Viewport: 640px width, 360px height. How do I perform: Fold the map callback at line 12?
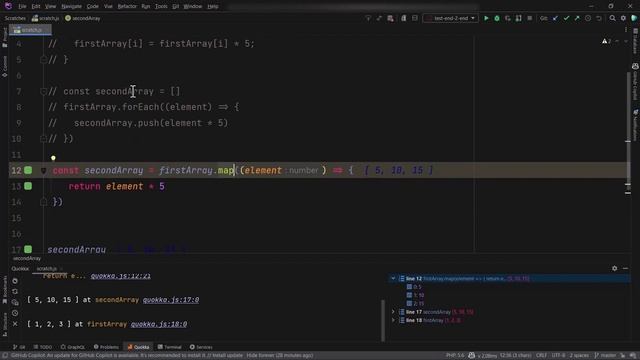point(43,170)
